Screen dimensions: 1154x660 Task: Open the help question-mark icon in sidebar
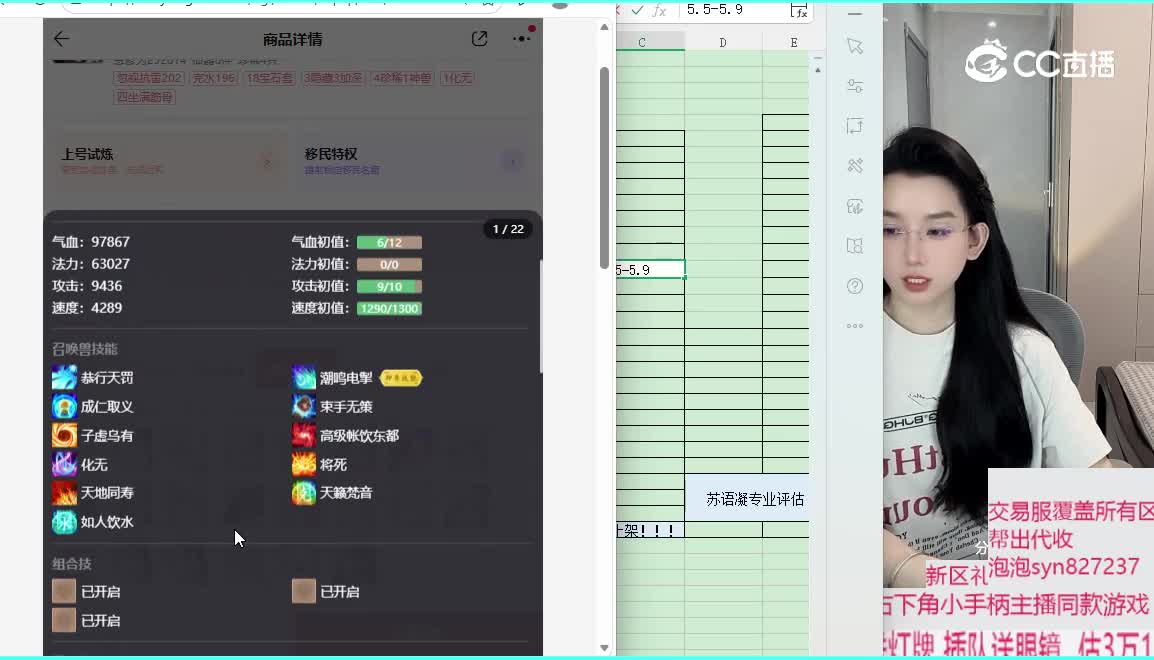pos(855,285)
